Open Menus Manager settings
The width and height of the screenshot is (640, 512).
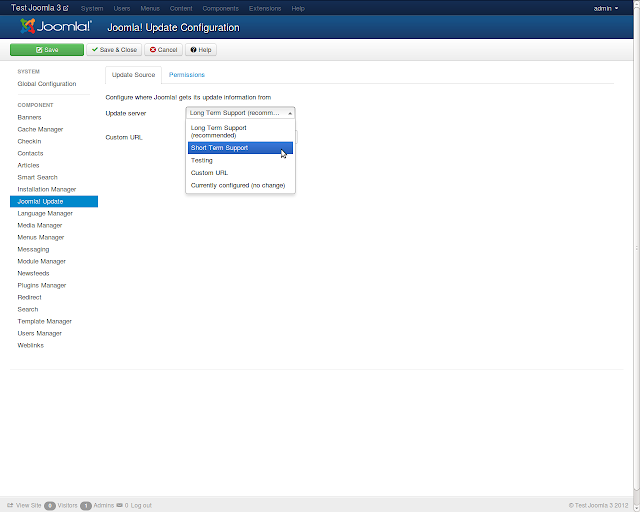pos(41,237)
